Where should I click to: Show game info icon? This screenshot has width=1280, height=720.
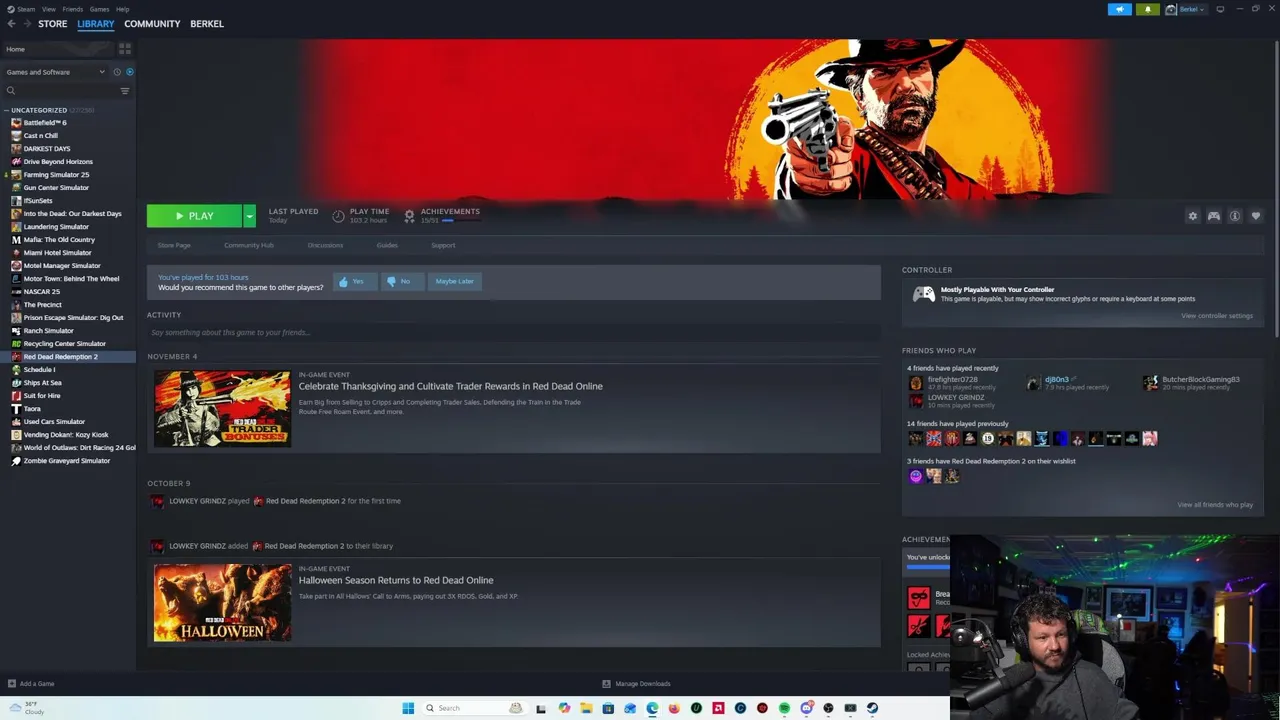pos(1235,216)
